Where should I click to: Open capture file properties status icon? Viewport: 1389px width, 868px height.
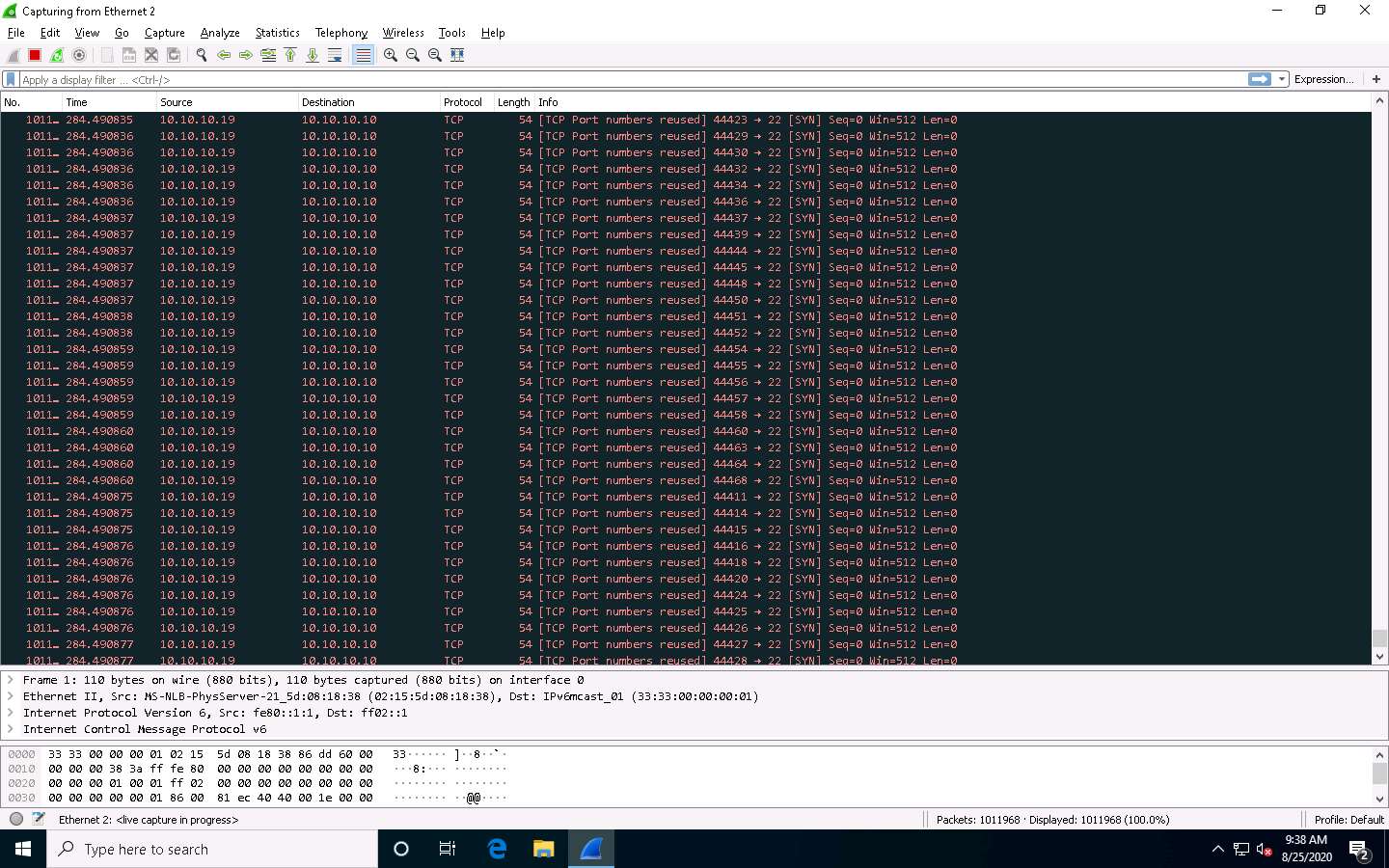(39, 819)
